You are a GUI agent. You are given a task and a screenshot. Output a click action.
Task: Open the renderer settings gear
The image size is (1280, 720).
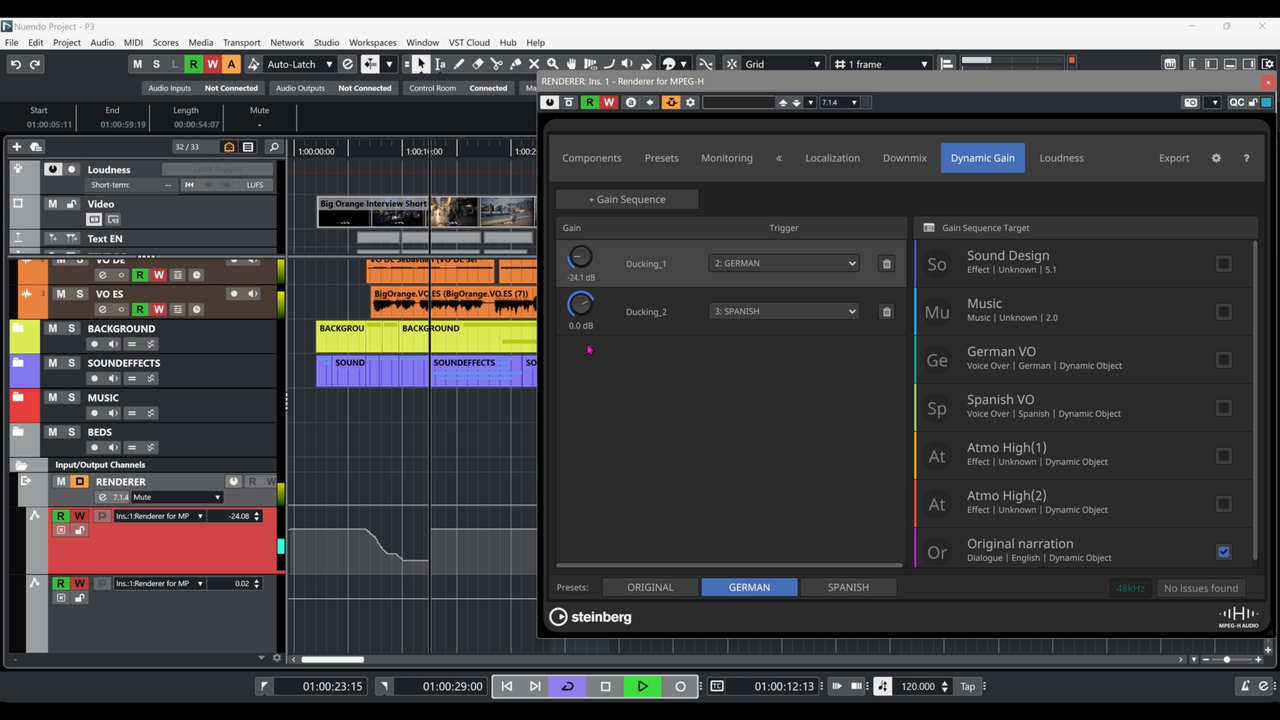click(1216, 158)
